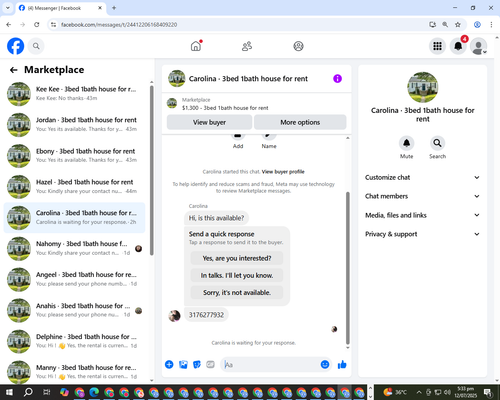Click the phone number message 3176277932
This screenshot has width=500, height=400.
pyautogui.click(x=206, y=315)
